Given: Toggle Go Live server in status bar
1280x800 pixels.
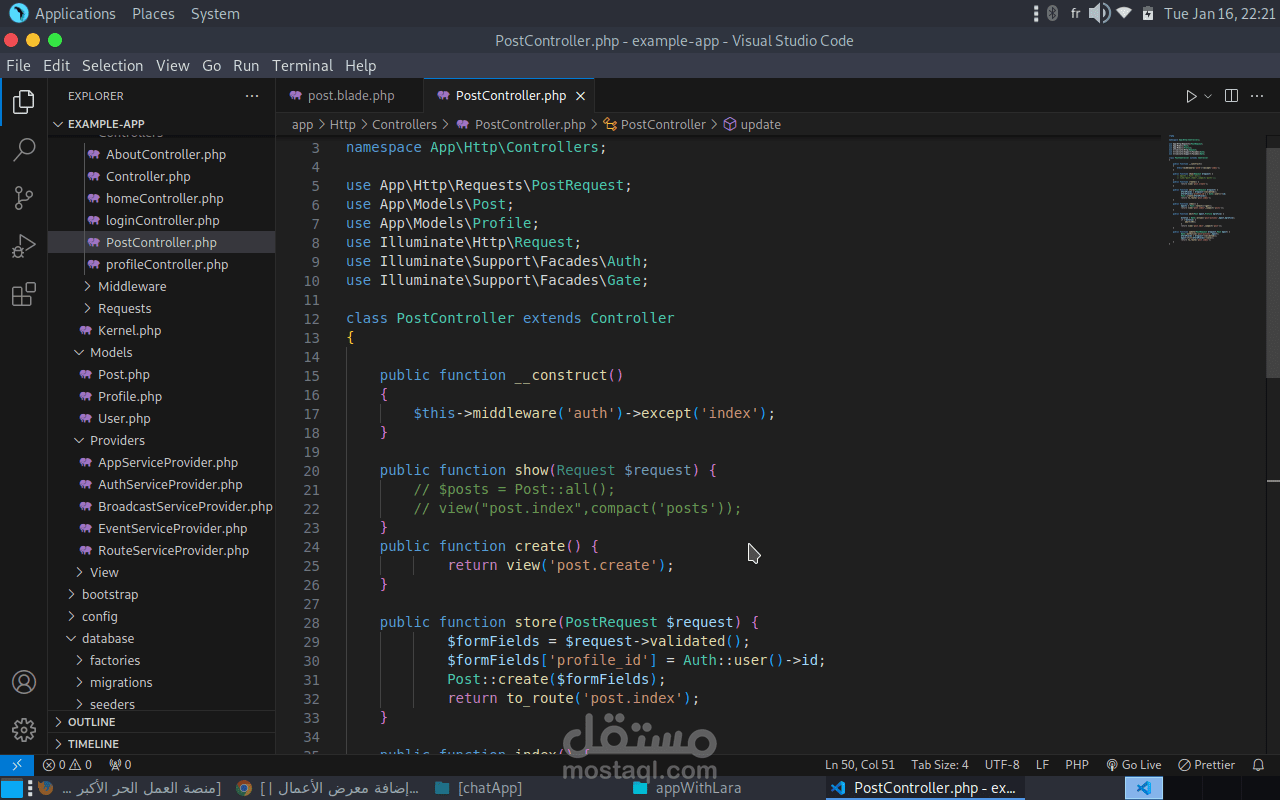Looking at the screenshot, I should coord(1133,765).
